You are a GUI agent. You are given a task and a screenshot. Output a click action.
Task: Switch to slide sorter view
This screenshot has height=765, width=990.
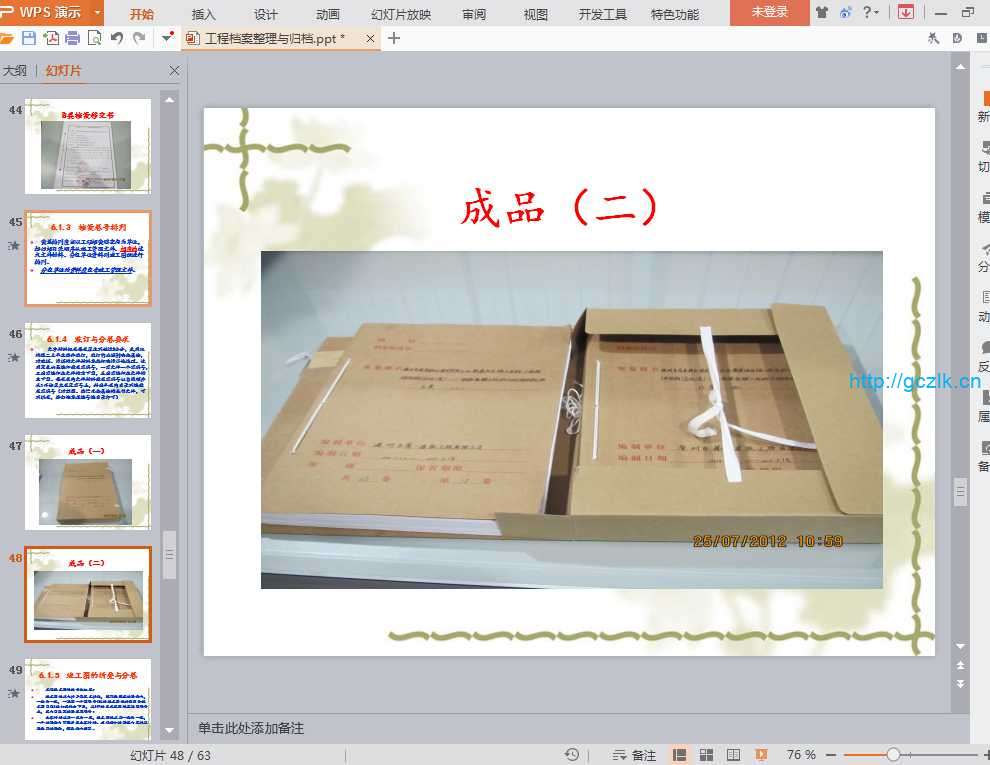(707, 755)
